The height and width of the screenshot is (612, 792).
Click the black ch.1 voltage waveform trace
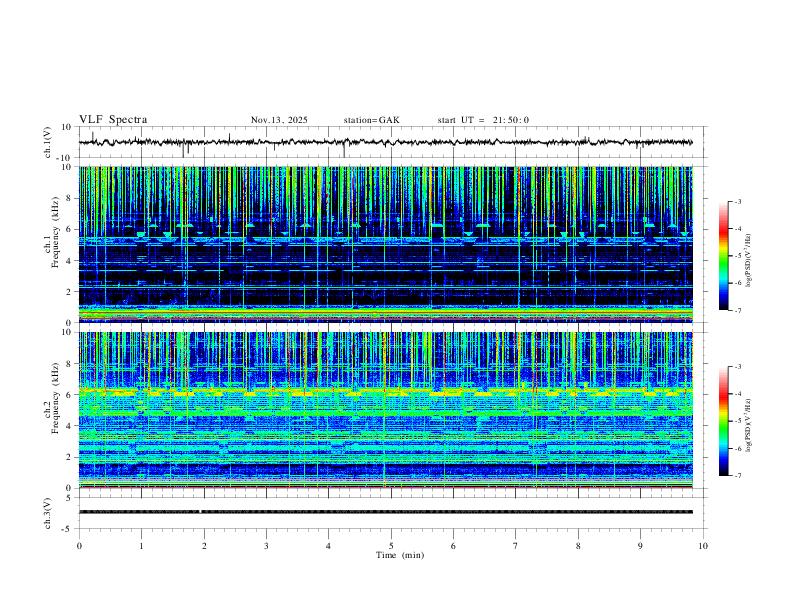(385, 142)
